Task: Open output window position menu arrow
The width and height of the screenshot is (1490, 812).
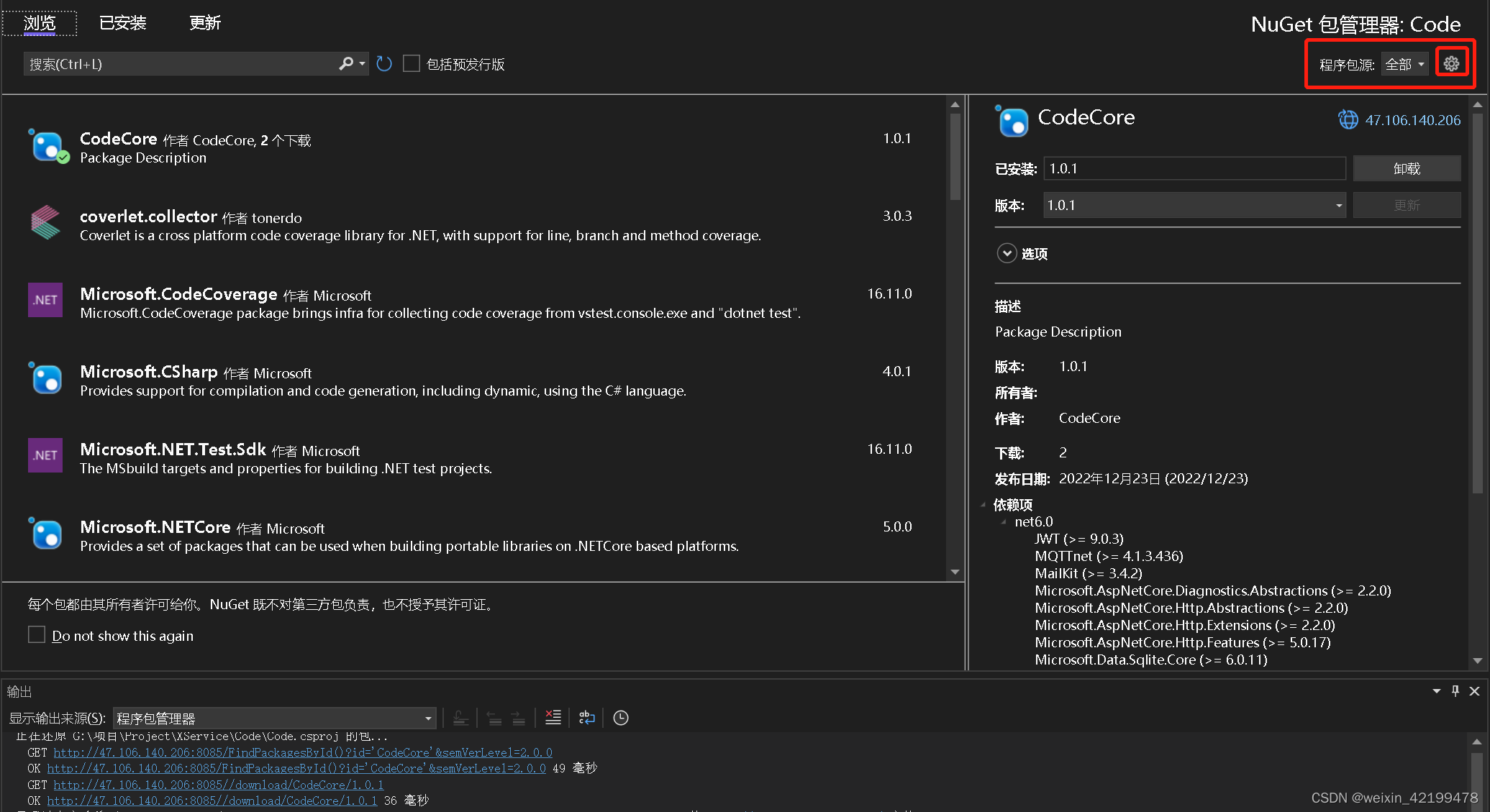Action: [x=1437, y=691]
